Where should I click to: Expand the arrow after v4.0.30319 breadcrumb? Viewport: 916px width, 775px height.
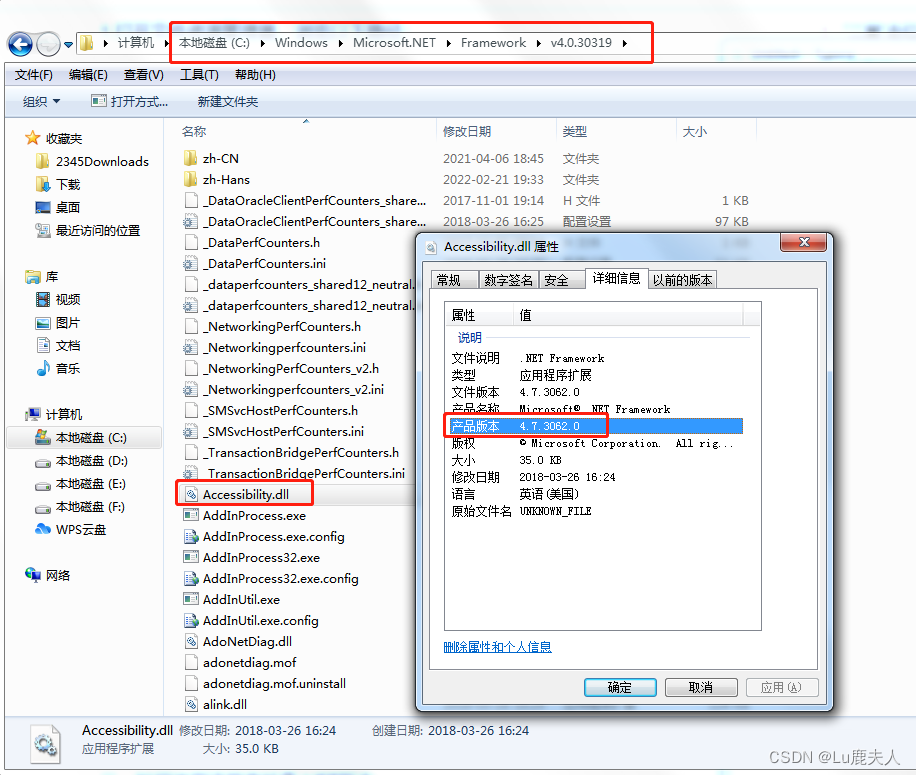click(625, 43)
